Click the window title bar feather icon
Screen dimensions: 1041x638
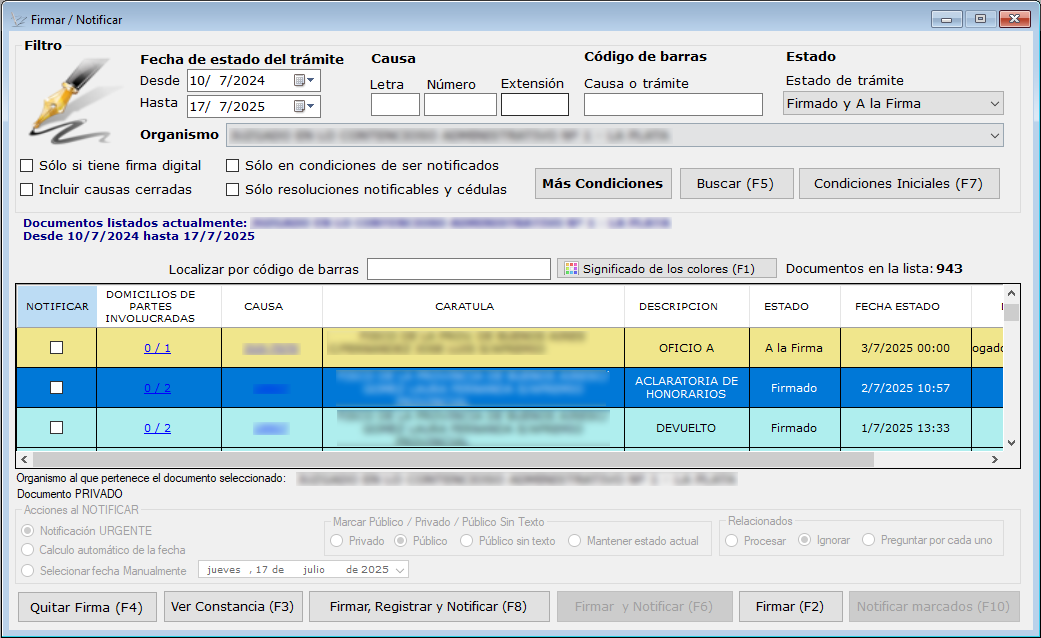point(17,19)
